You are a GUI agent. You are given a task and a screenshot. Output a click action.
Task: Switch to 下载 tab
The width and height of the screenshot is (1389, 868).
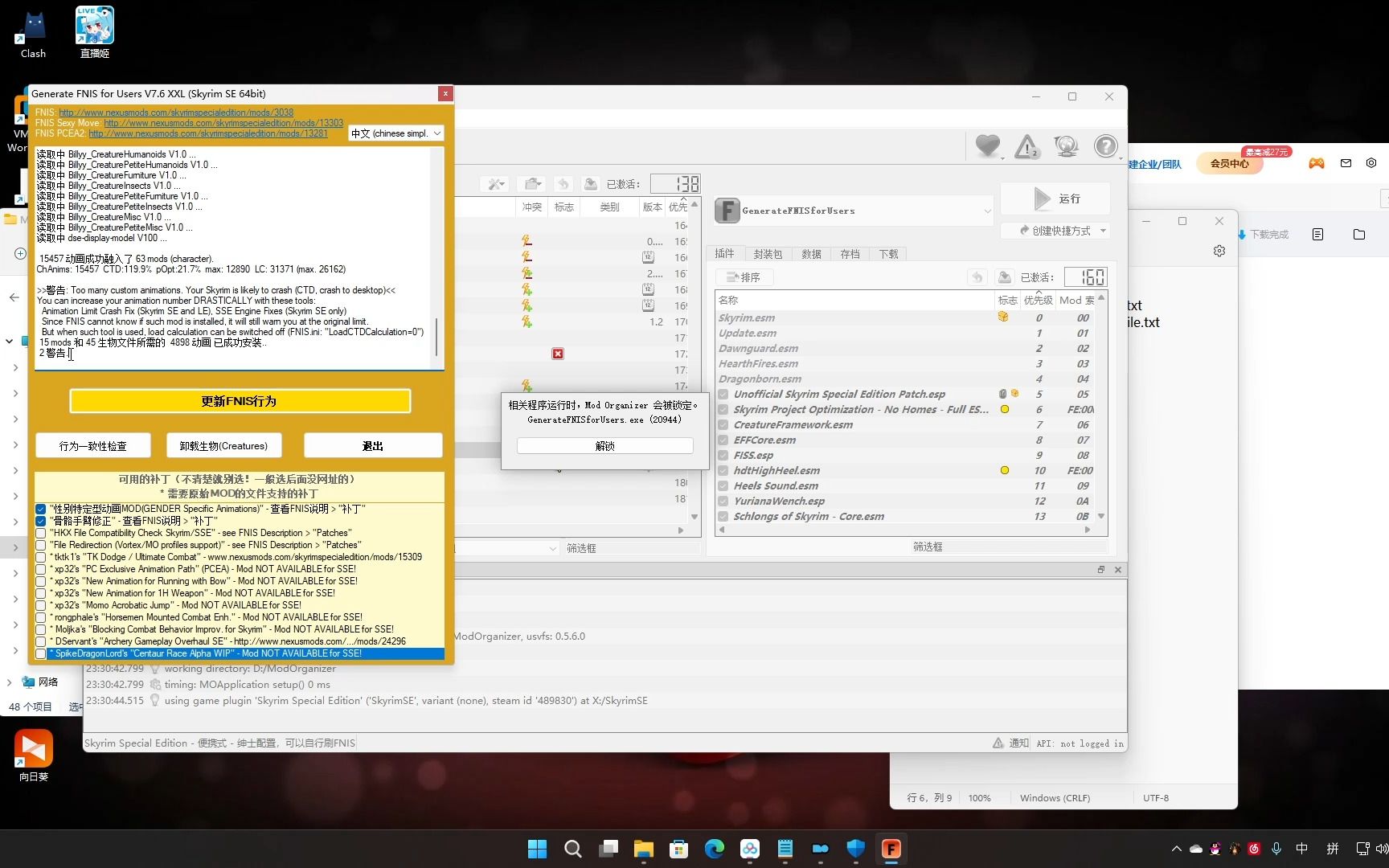click(889, 254)
